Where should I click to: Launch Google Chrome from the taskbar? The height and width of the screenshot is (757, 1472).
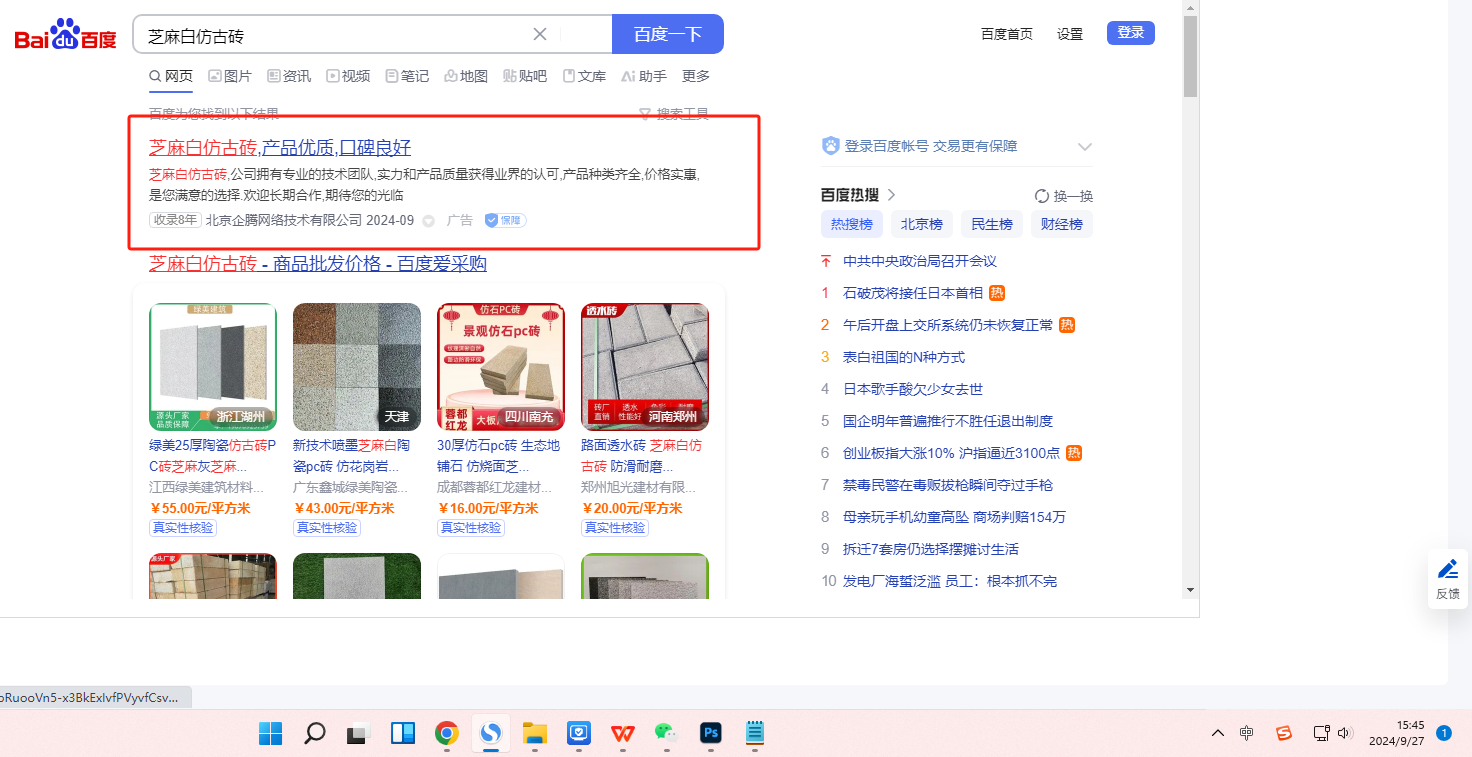coord(447,733)
